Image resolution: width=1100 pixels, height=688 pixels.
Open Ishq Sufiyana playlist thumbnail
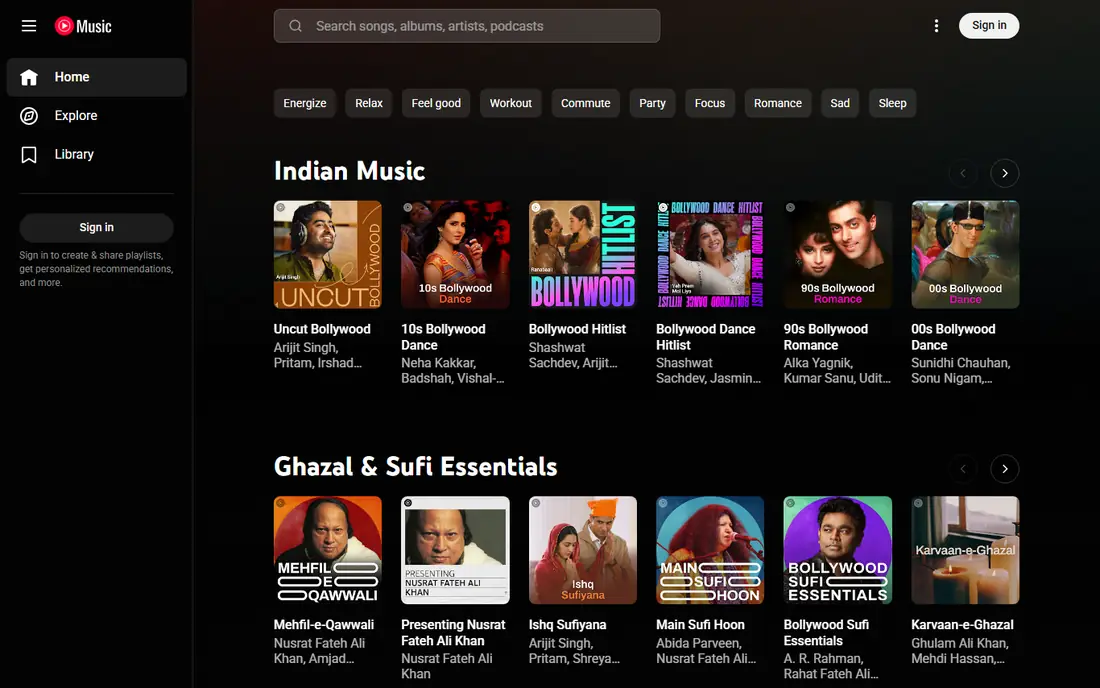583,551
